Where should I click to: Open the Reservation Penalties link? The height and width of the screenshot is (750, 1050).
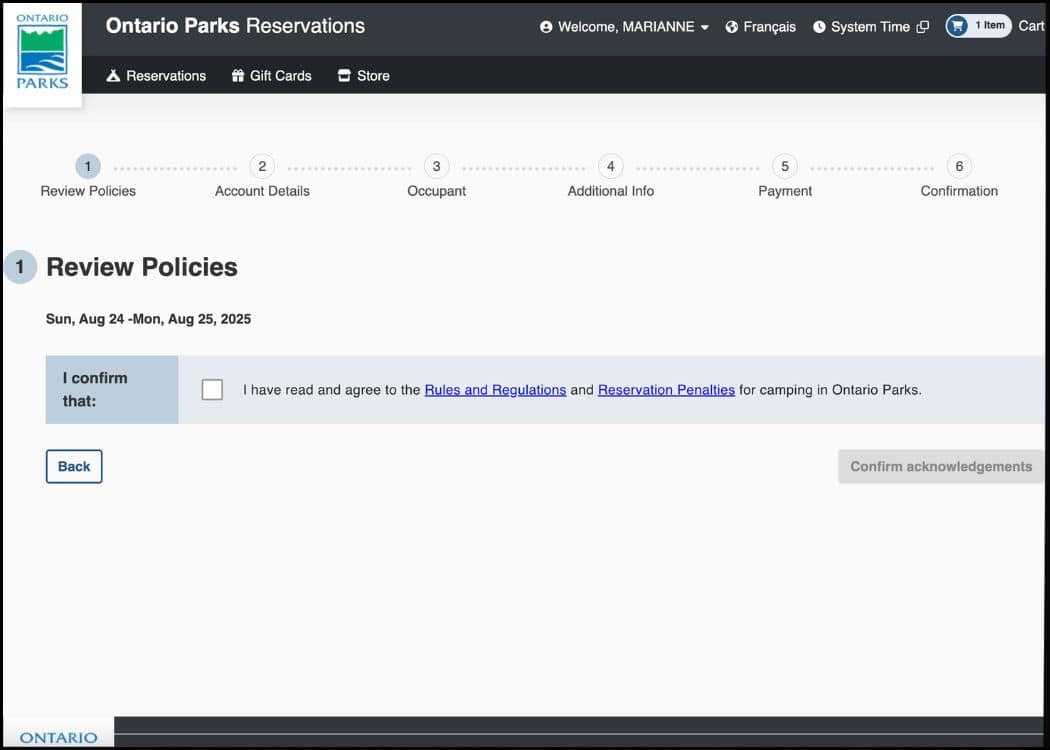coord(666,390)
